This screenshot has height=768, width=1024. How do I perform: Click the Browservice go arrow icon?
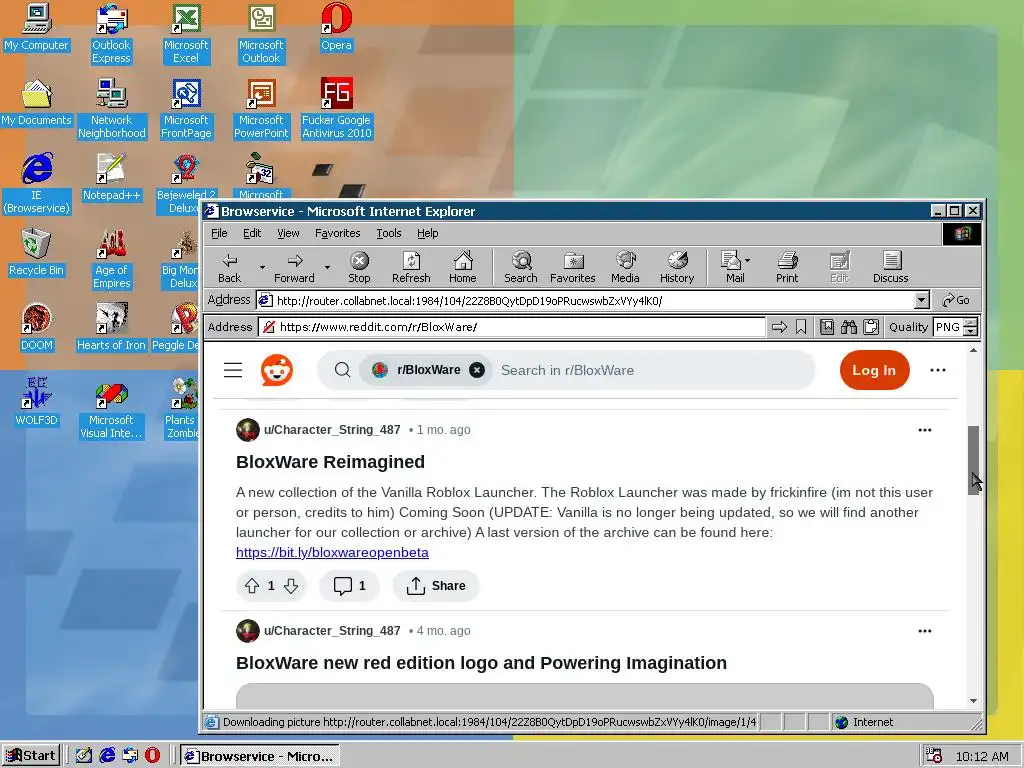(x=779, y=327)
